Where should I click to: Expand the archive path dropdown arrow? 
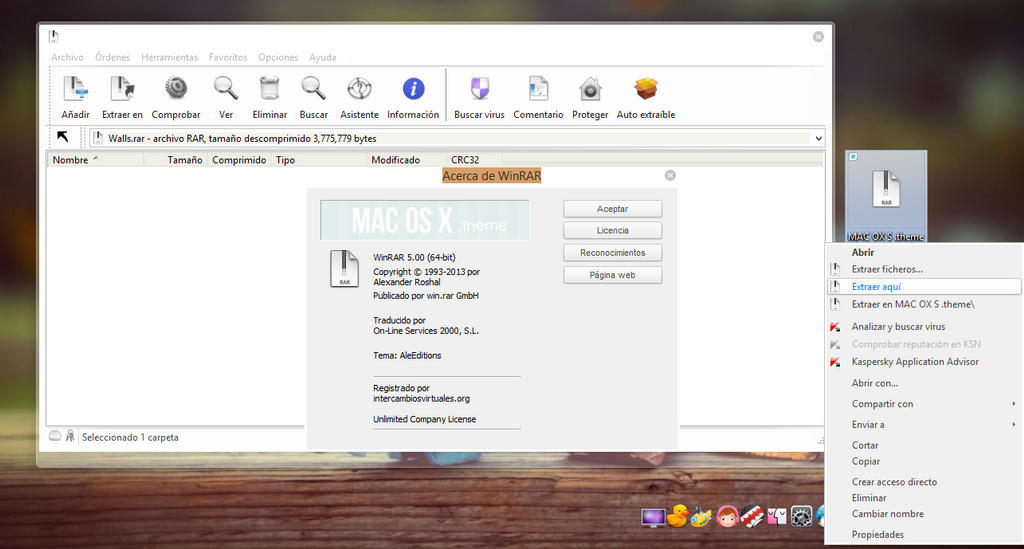click(818, 138)
